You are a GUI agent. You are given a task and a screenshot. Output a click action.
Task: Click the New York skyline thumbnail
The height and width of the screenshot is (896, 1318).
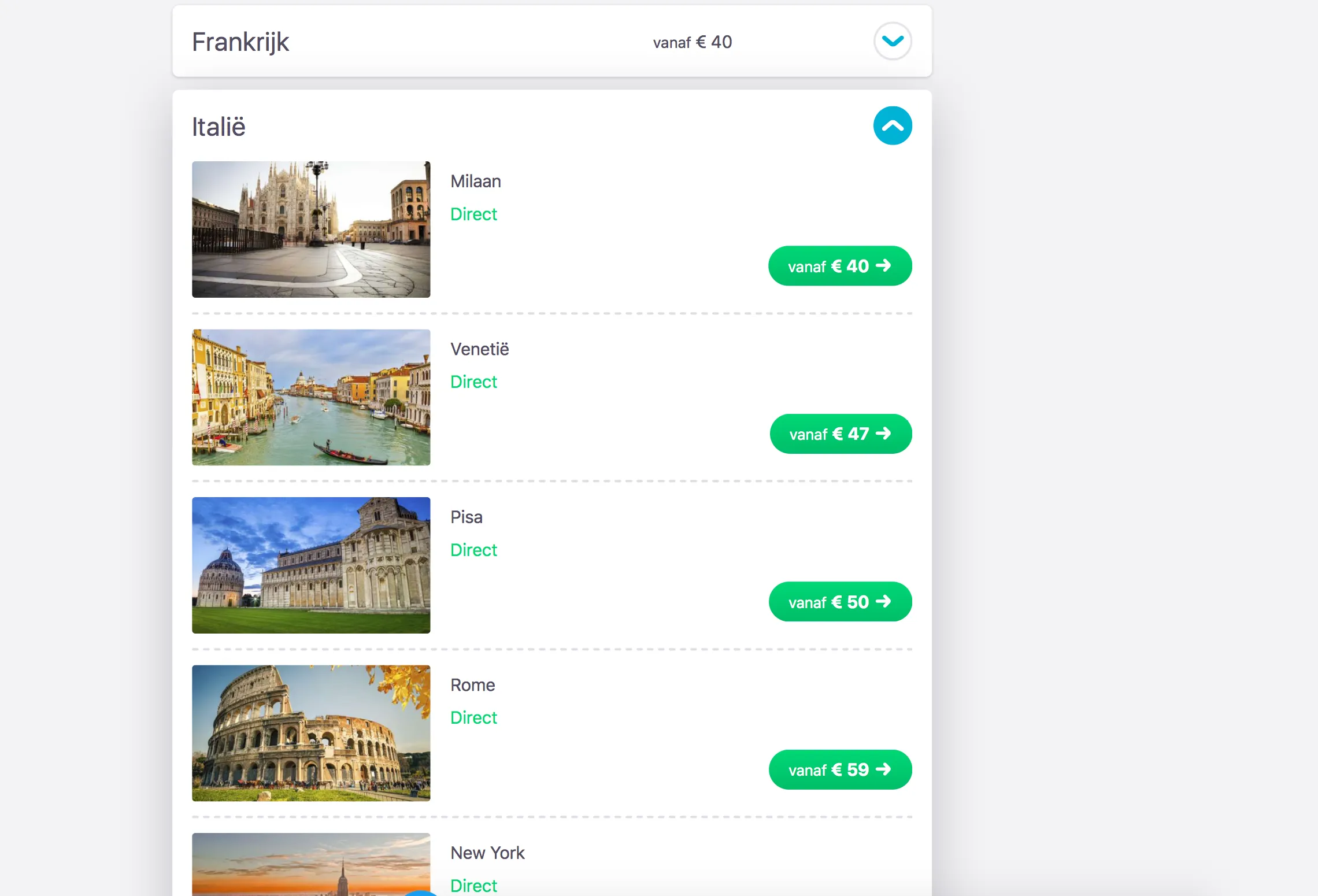[x=311, y=864]
